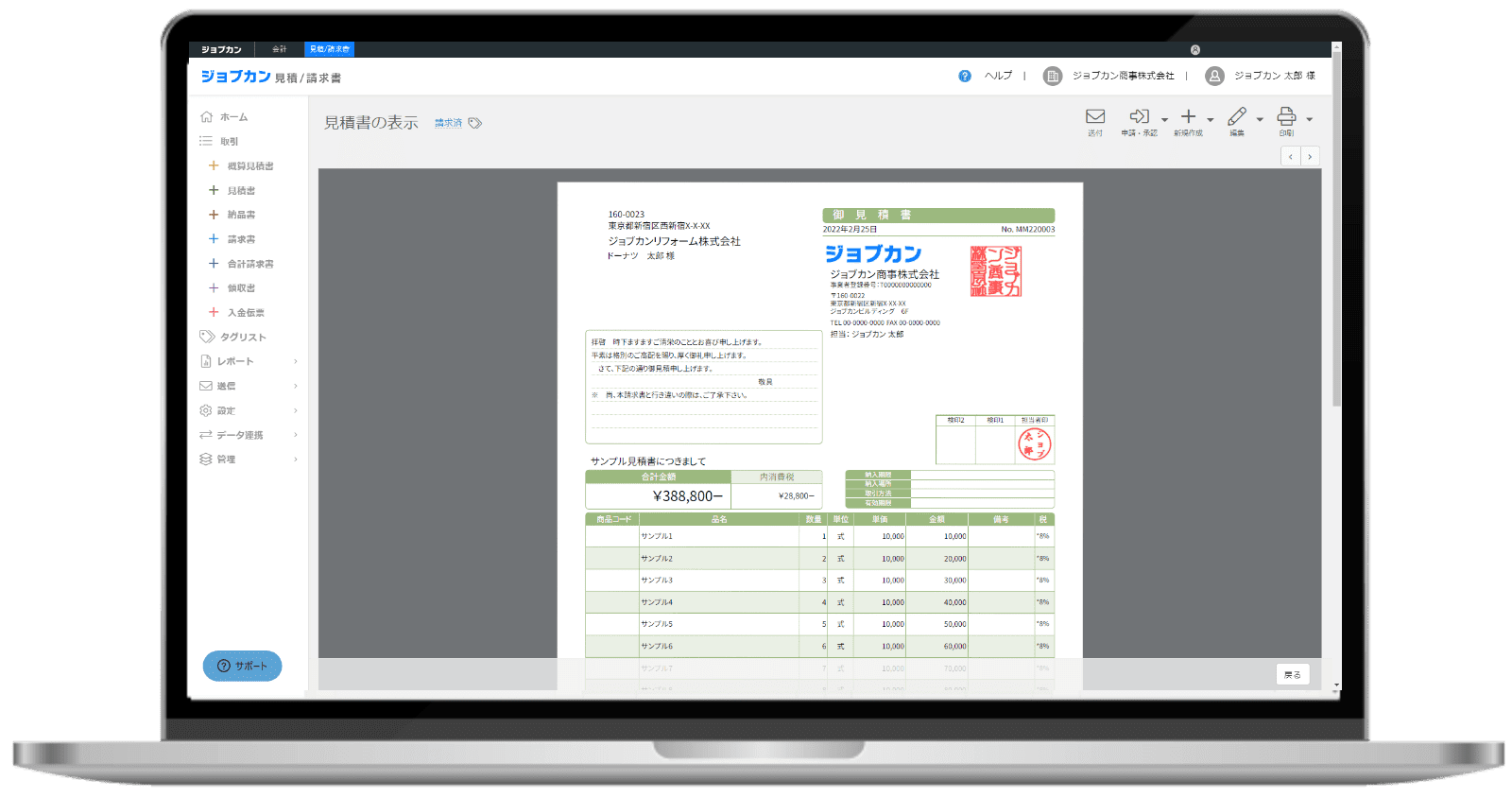Click the 新規作成 plus icon
This screenshot has height=798, width=1512.
tap(1188, 117)
